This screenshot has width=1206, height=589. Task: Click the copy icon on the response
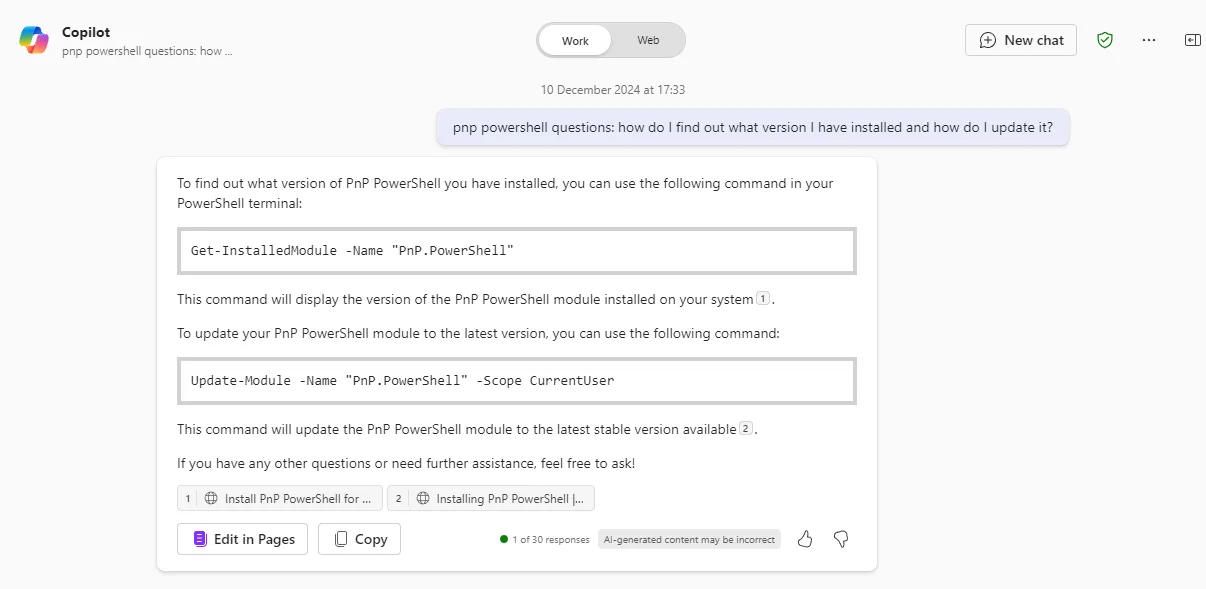[x=341, y=539]
